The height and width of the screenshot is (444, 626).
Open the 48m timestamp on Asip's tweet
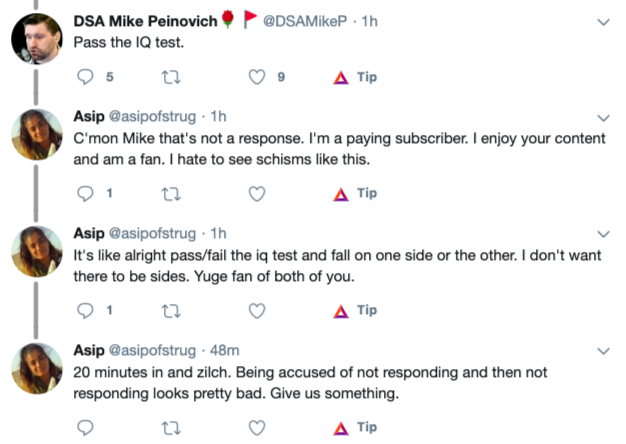pos(226,351)
